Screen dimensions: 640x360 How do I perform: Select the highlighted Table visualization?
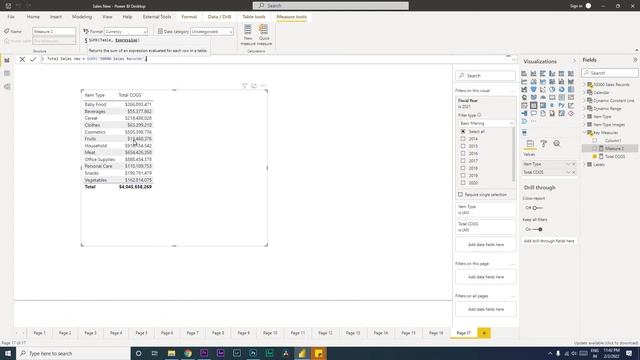(533, 105)
